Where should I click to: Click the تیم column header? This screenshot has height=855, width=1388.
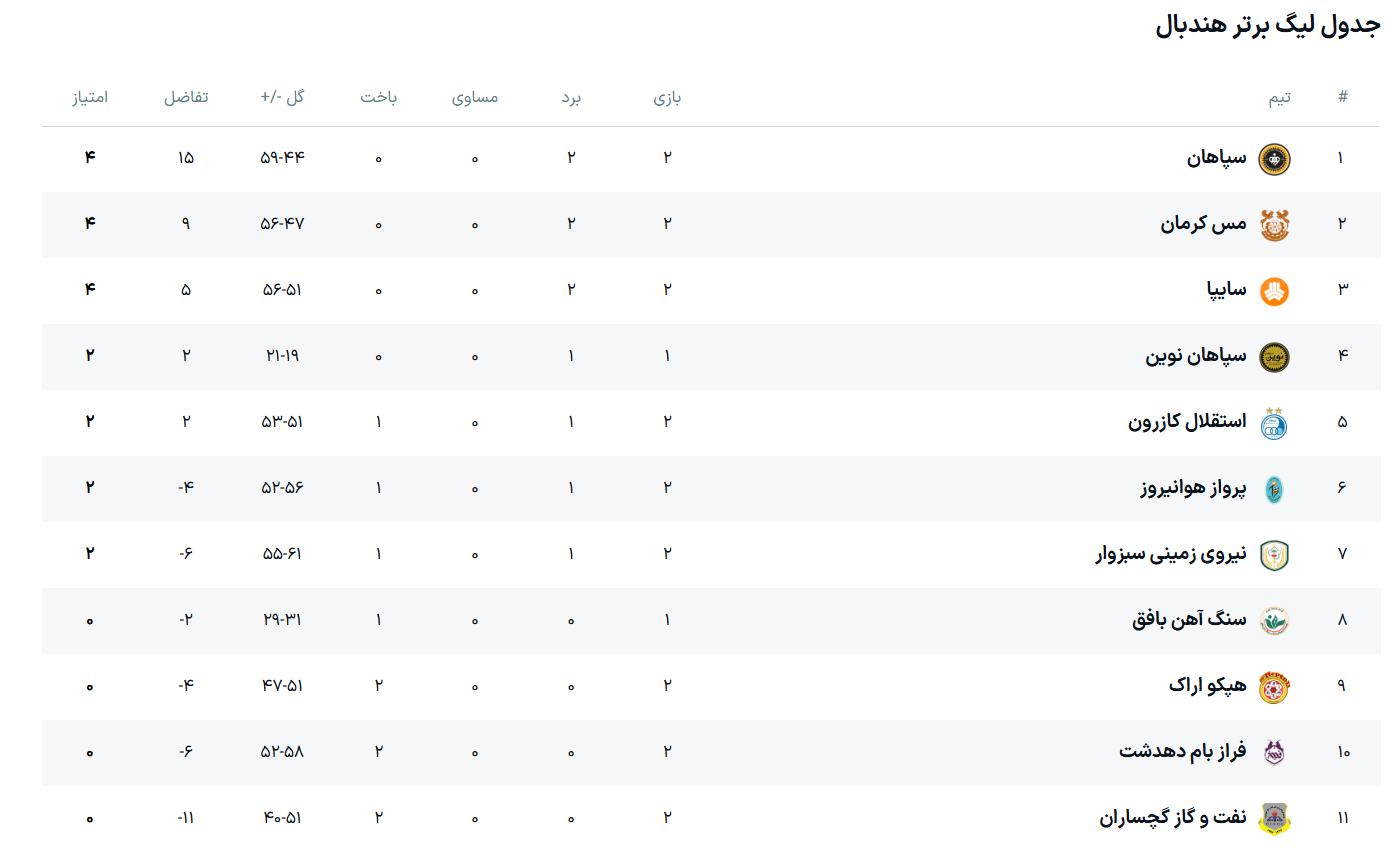[1279, 97]
